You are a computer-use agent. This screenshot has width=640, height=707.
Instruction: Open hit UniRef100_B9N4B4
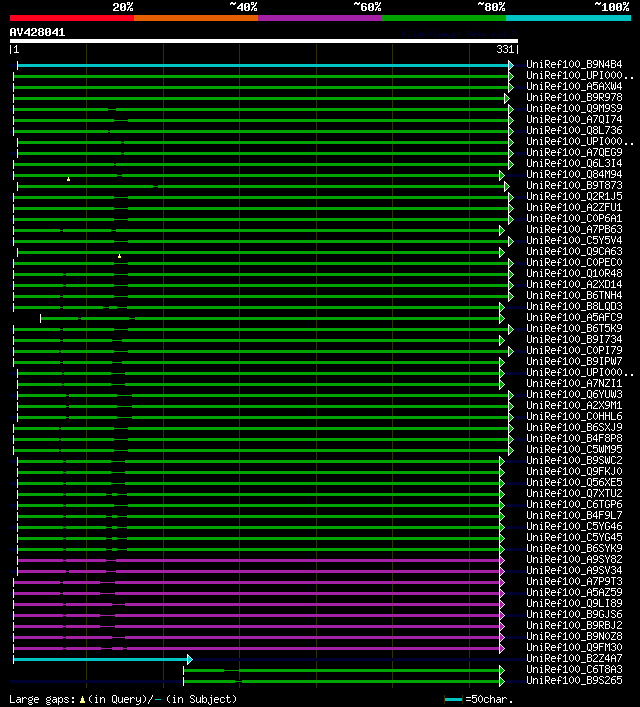pos(574,64)
